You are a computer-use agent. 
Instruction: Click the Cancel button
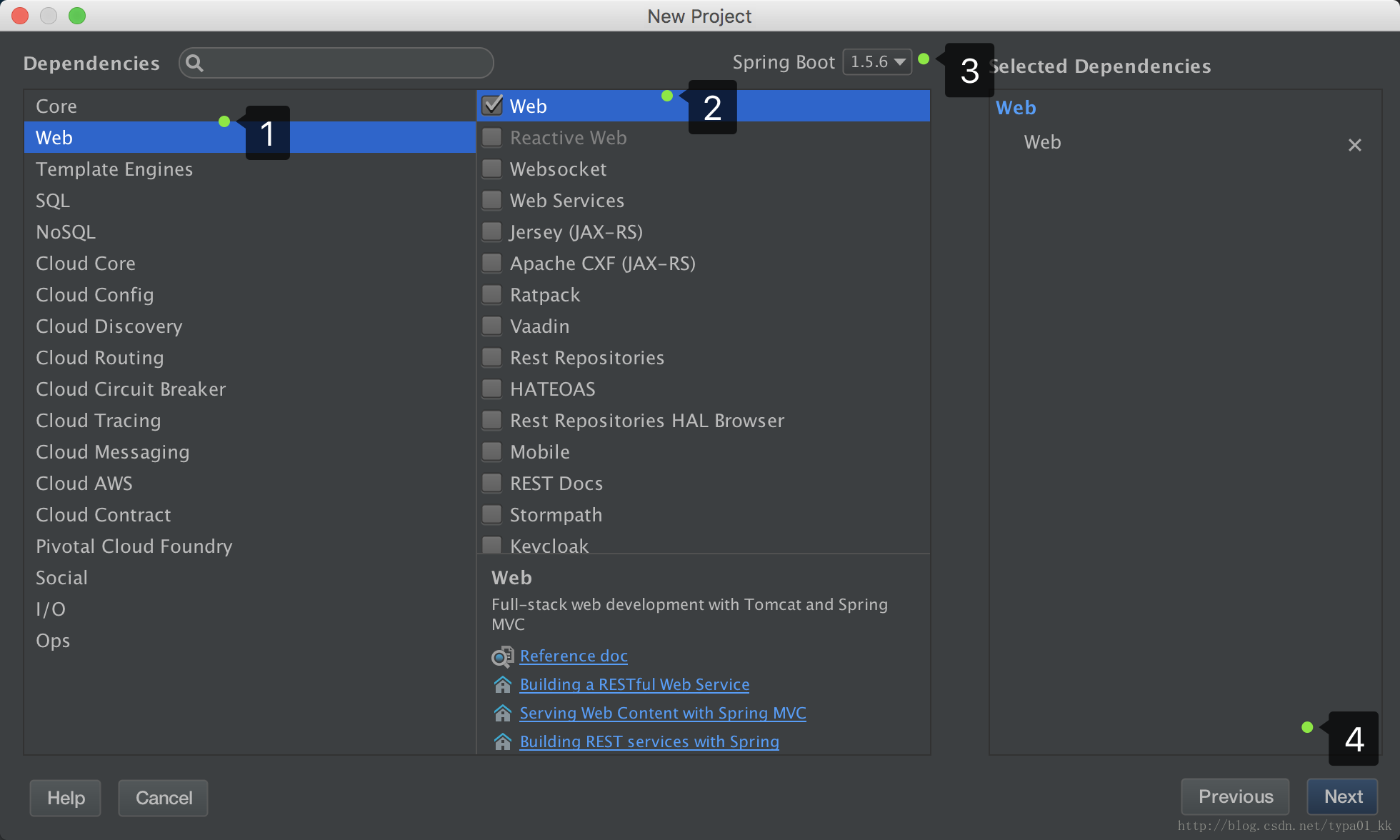point(164,798)
